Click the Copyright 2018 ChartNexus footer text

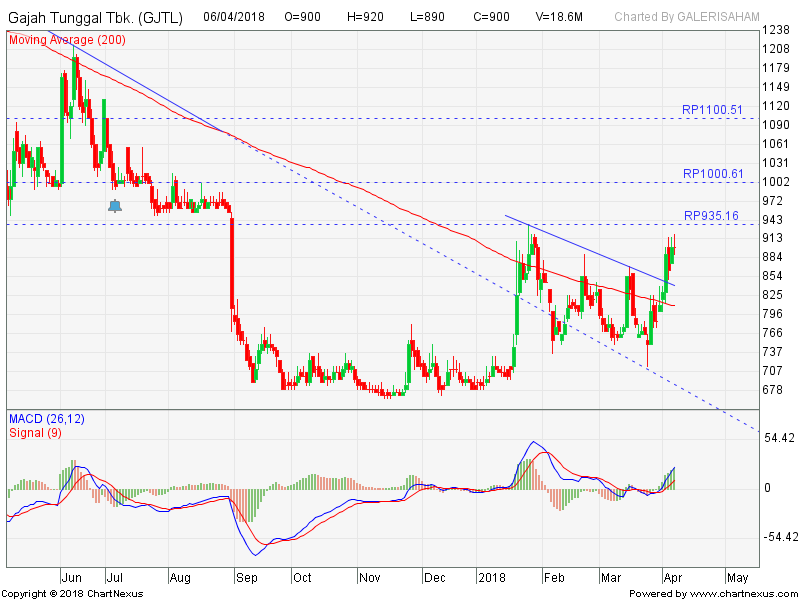click(76, 594)
